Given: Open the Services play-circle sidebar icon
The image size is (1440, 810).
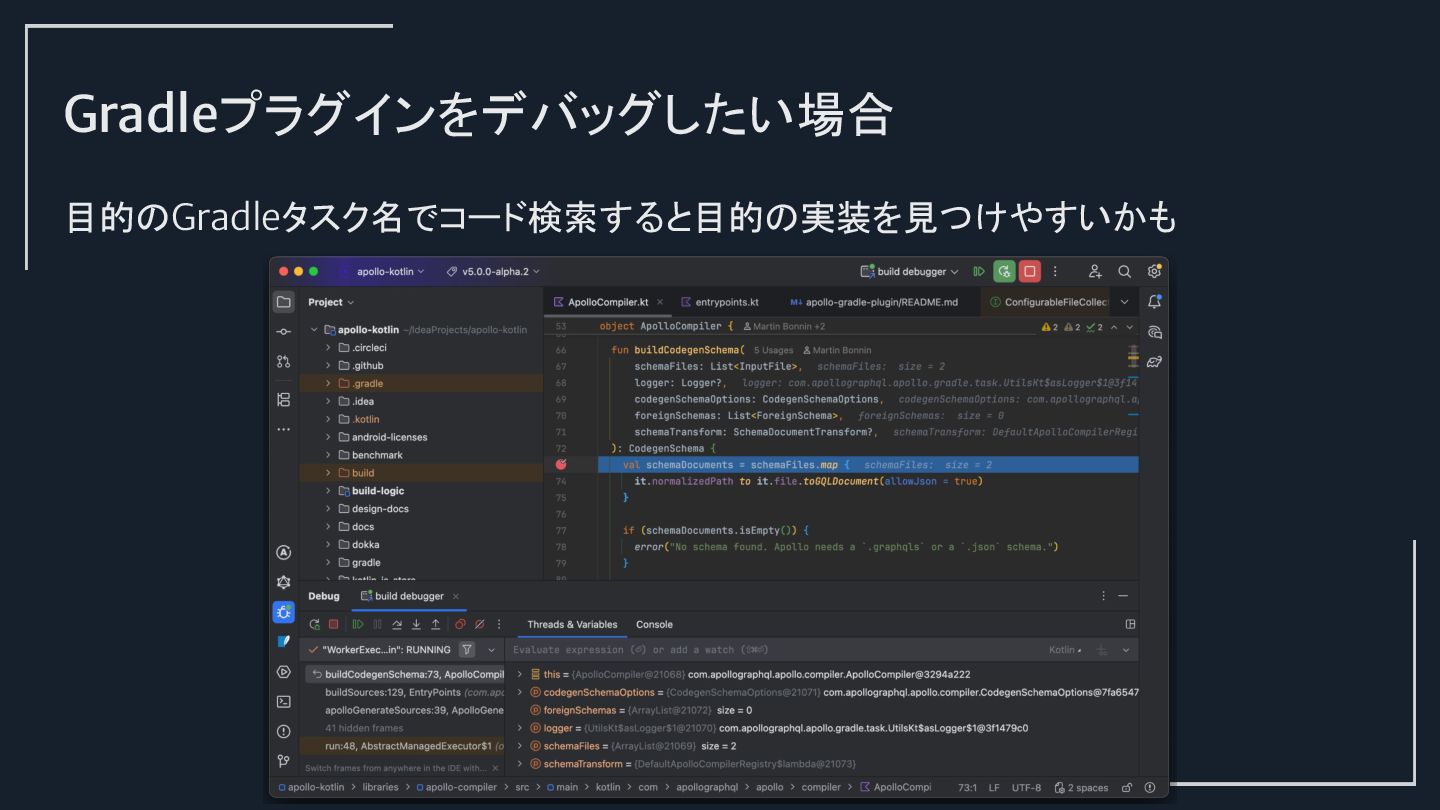Looking at the screenshot, I should click(x=284, y=672).
